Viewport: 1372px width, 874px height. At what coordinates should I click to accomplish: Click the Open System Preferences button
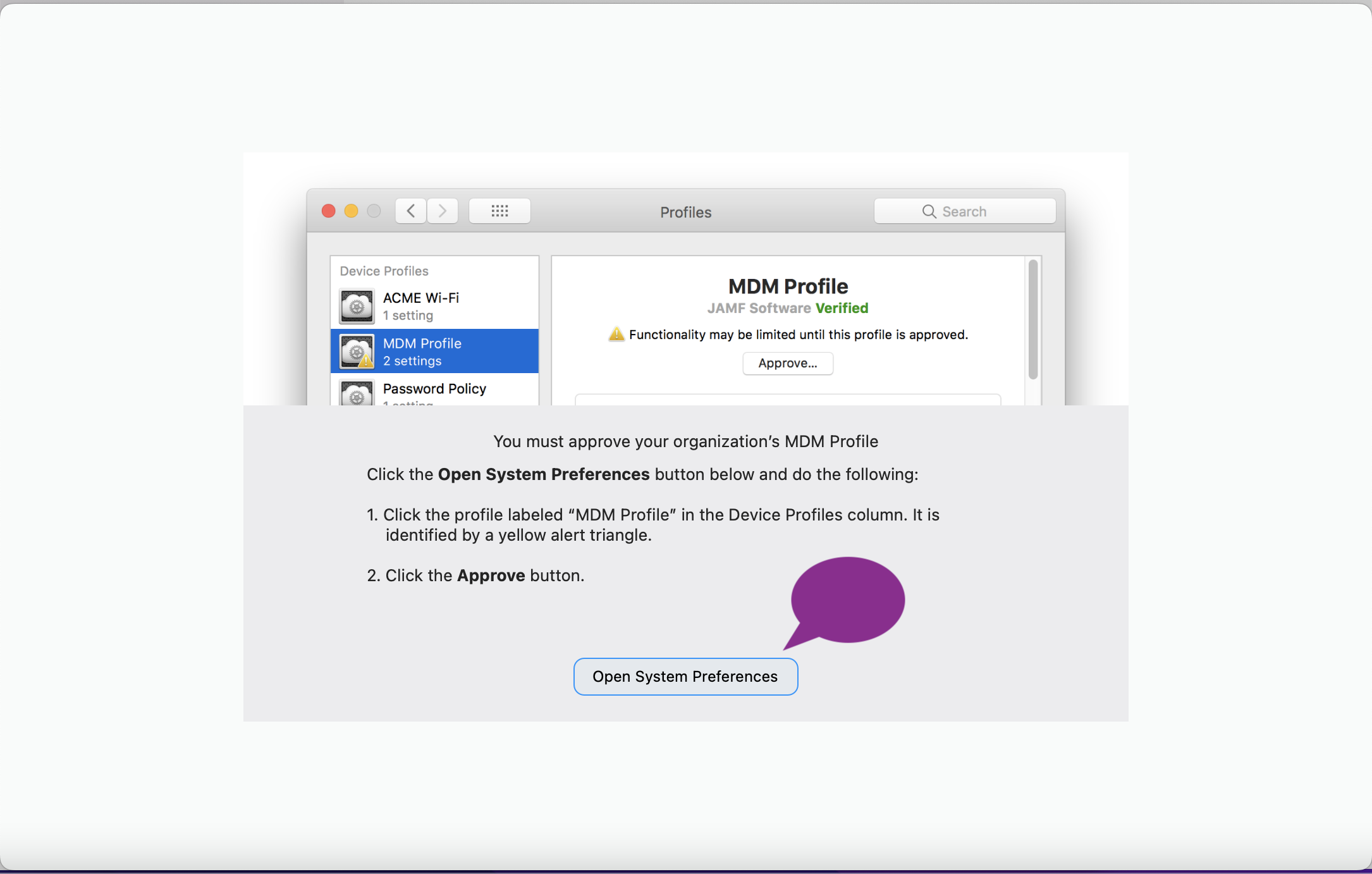(685, 677)
